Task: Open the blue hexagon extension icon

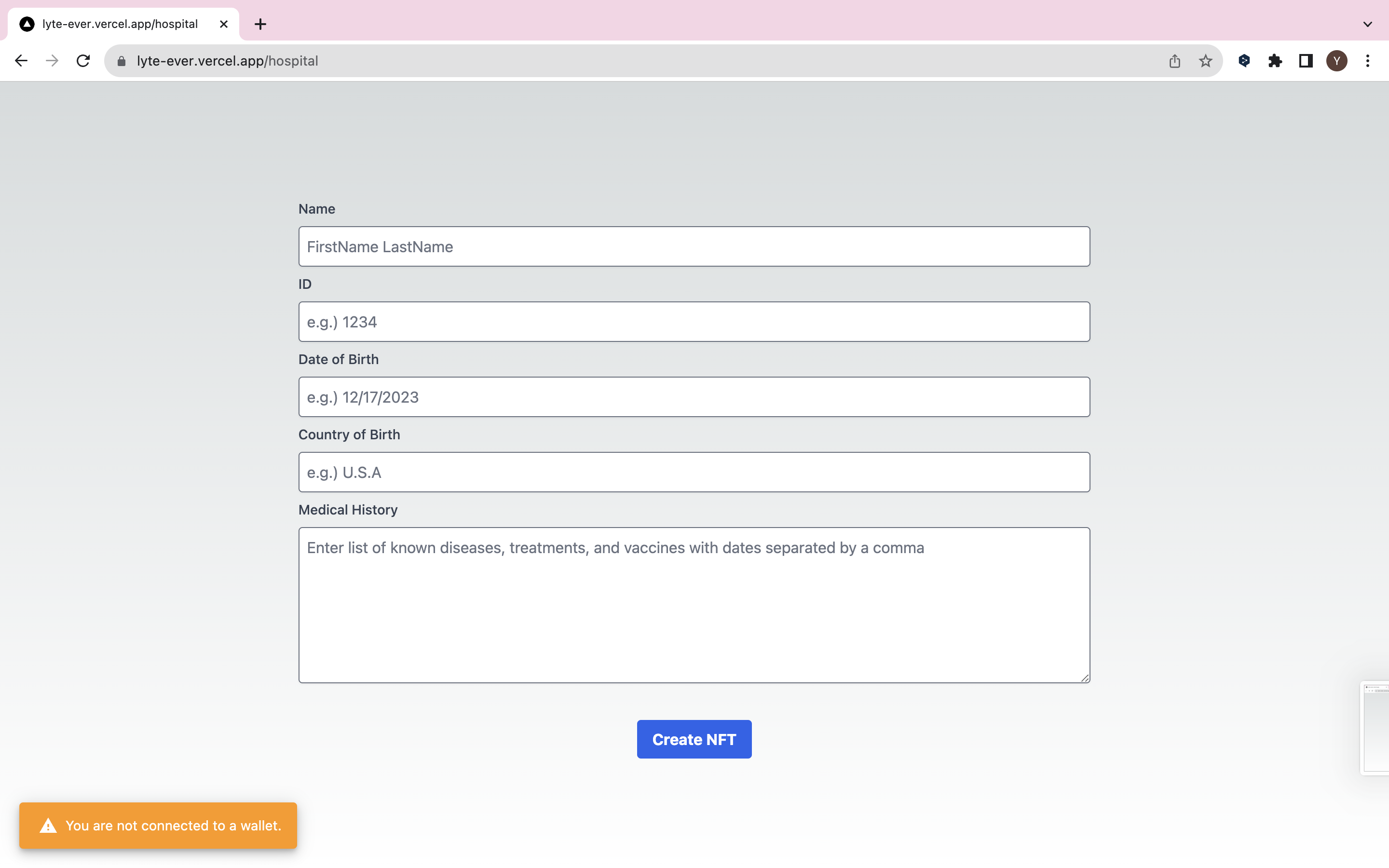Action: pos(1244,61)
